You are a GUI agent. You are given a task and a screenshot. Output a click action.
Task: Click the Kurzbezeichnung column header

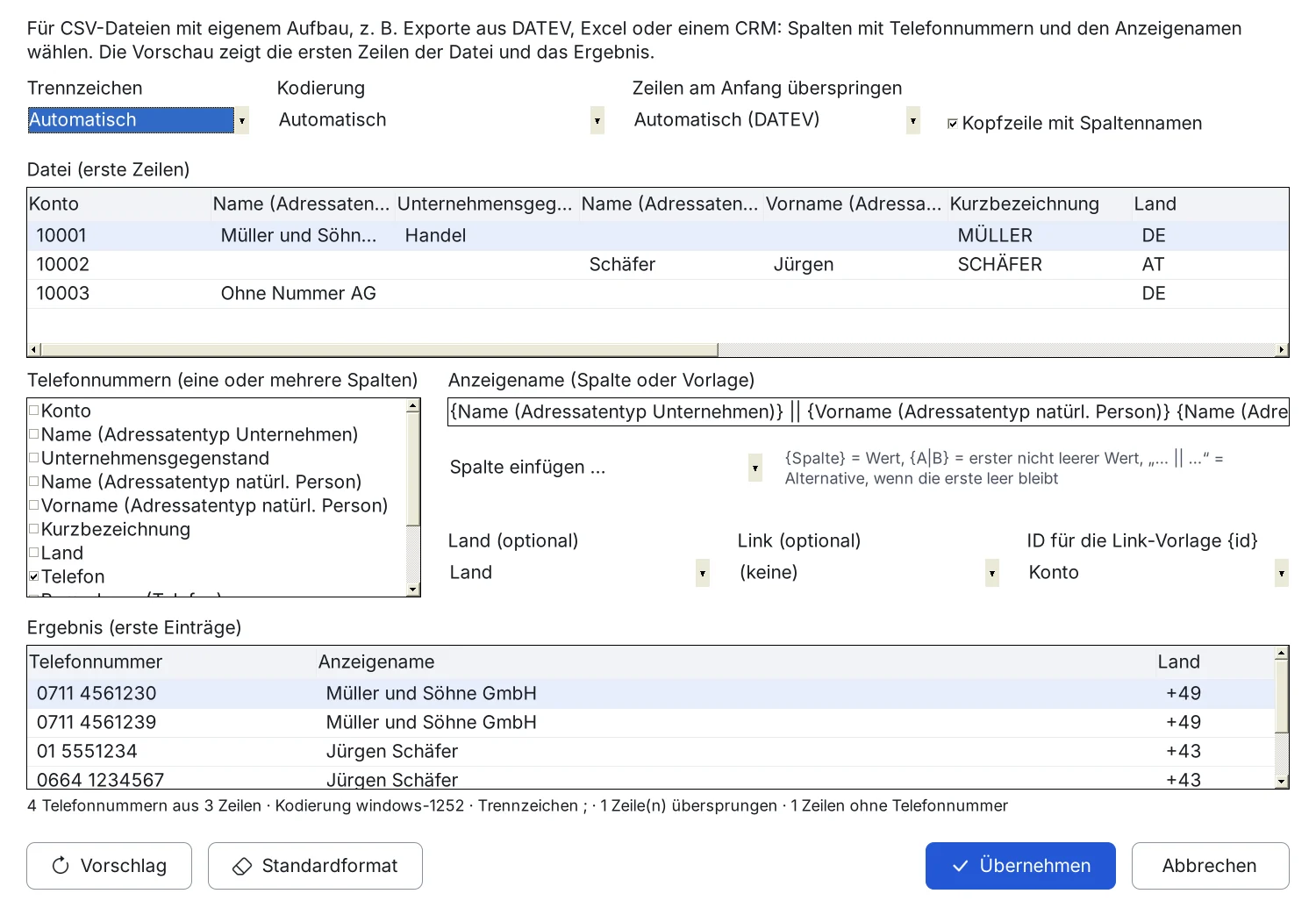(x=1041, y=204)
